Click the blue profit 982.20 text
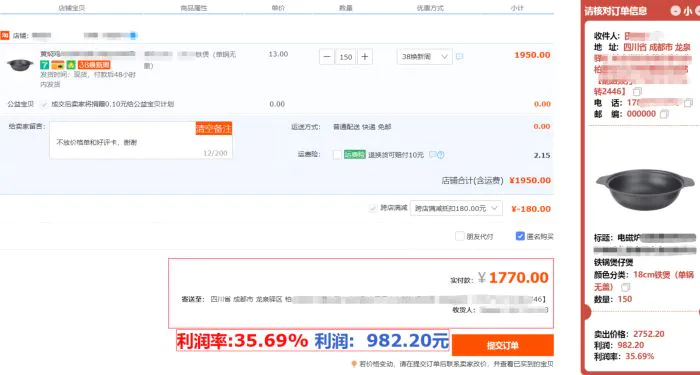 point(382,341)
